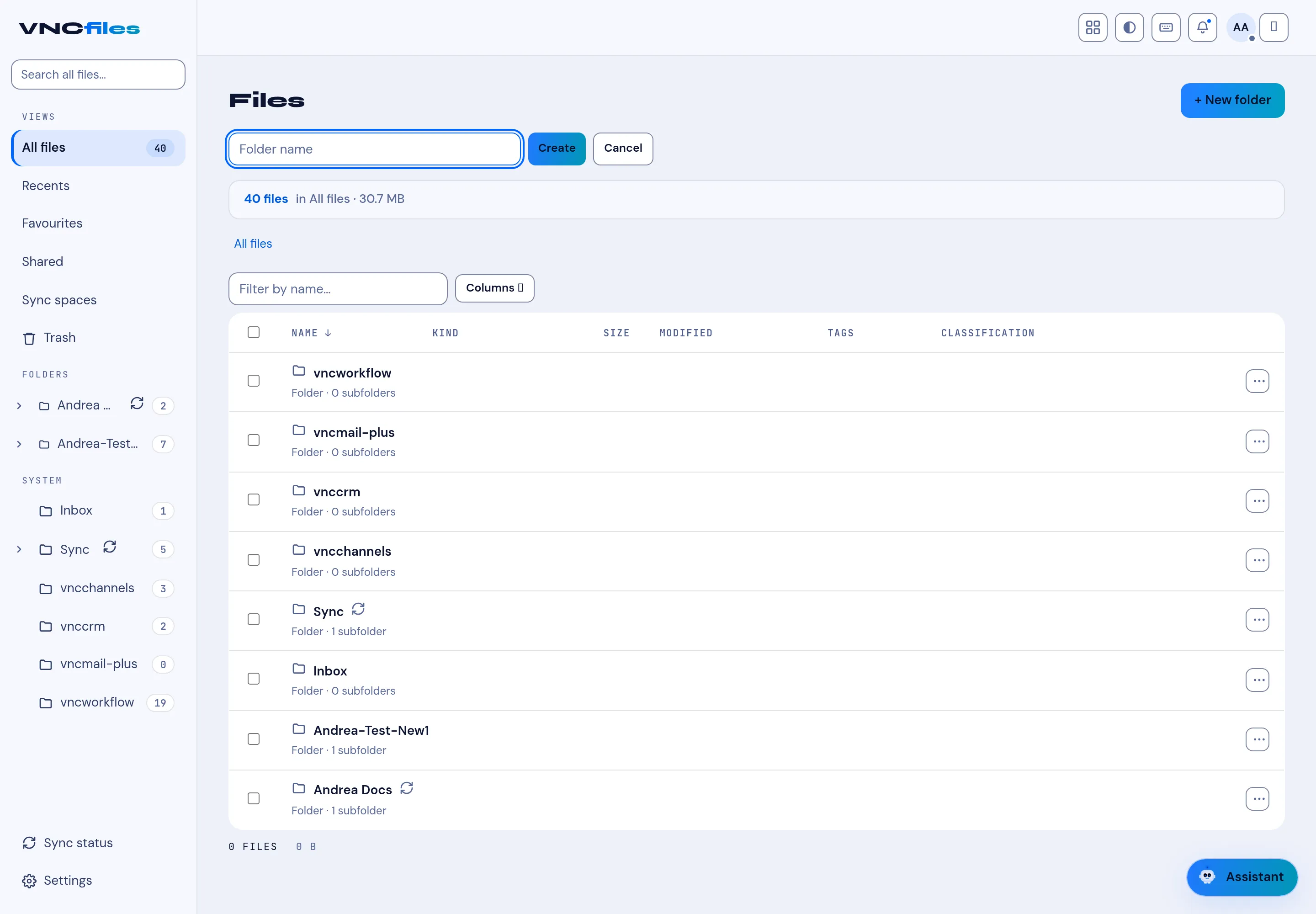Check the vncmail-plus row checkbox
The height and width of the screenshot is (914, 1316).
(254, 441)
